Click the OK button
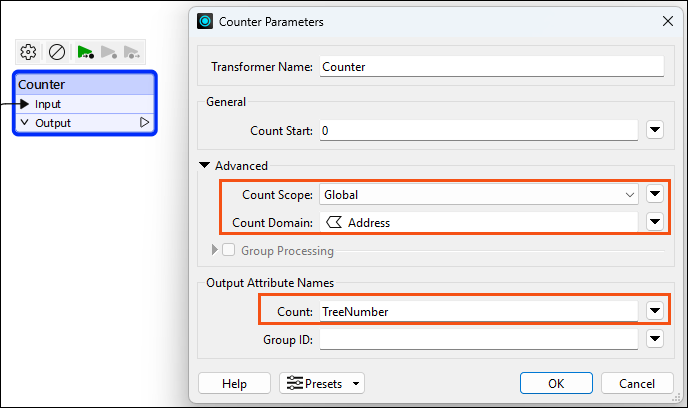688x408 pixels. pyautogui.click(x=556, y=383)
